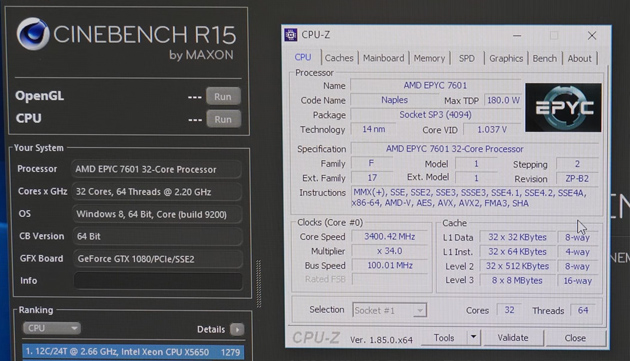Run the CPU benchmark

(223, 119)
